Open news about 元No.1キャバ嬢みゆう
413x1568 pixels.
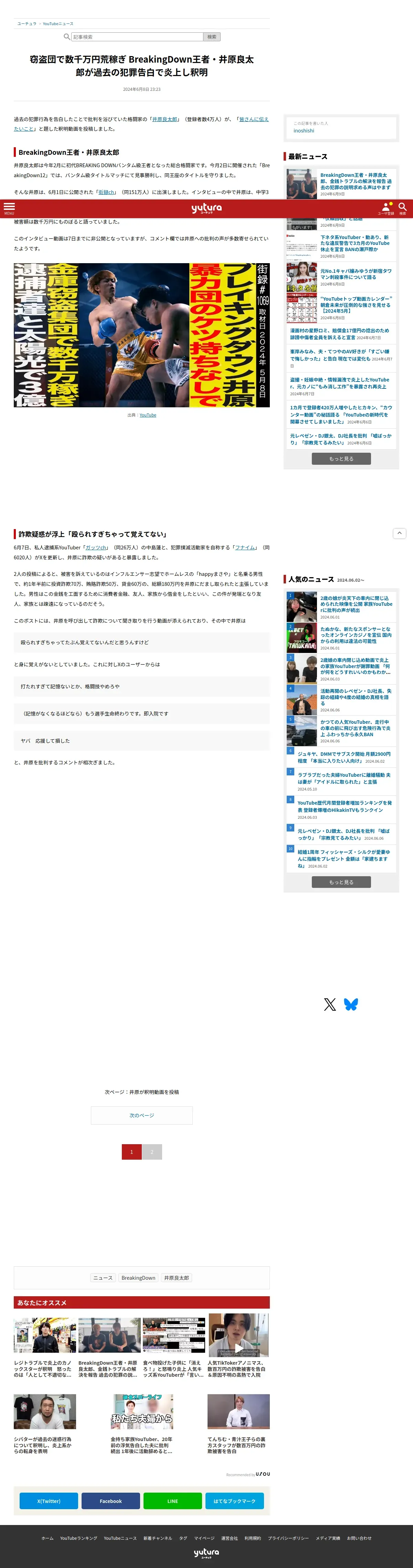tap(341, 277)
